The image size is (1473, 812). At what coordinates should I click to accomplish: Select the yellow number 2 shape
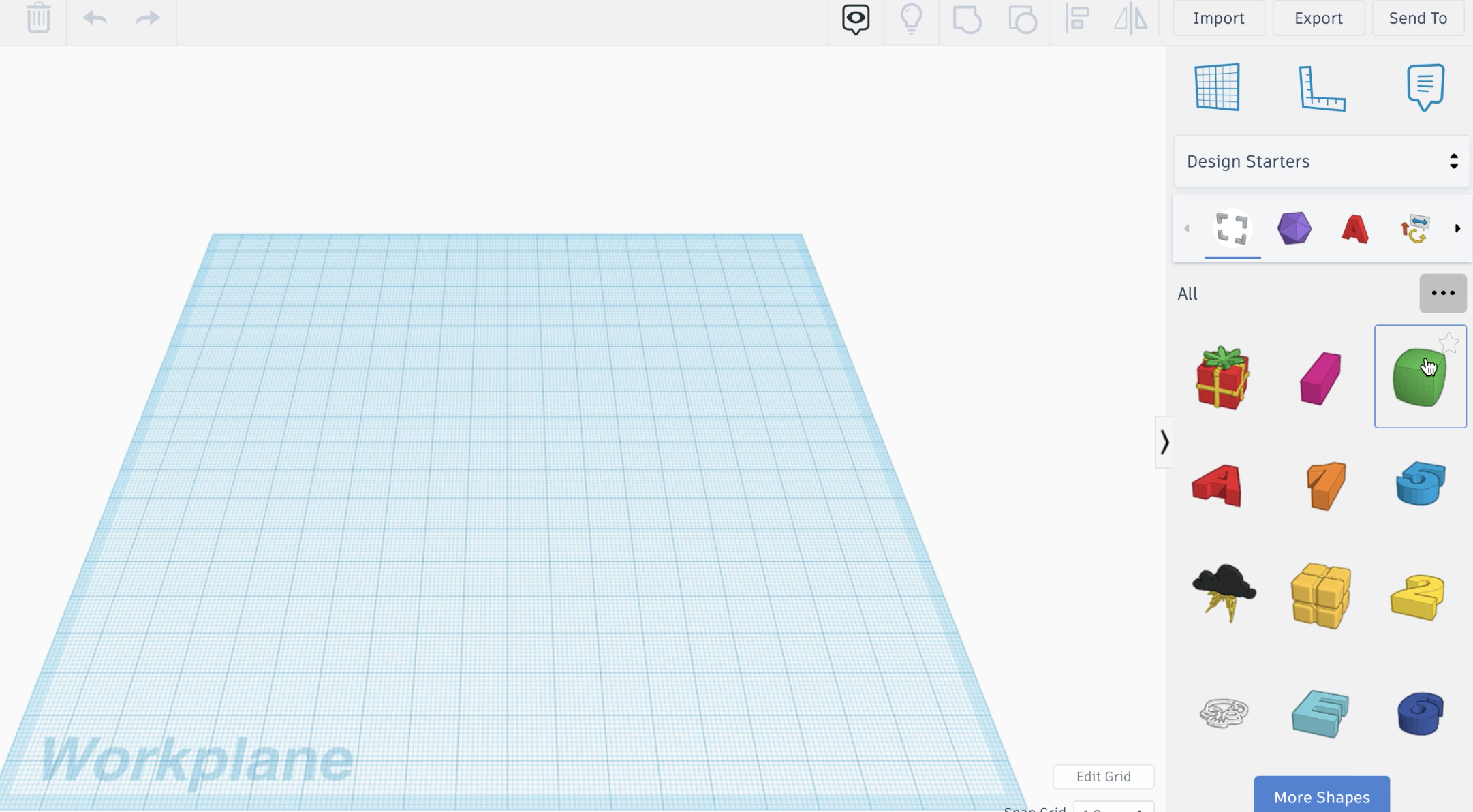point(1418,597)
